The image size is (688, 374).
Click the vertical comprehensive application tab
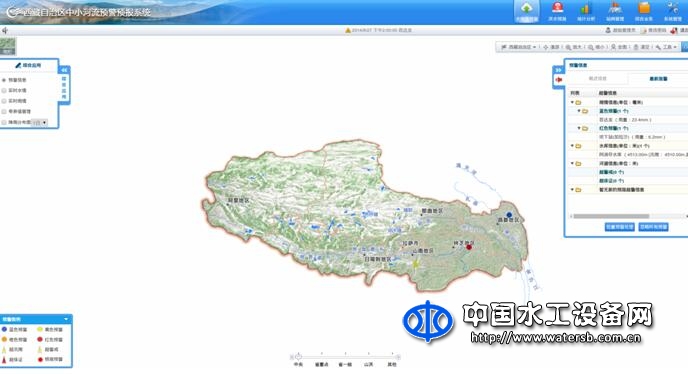64,88
